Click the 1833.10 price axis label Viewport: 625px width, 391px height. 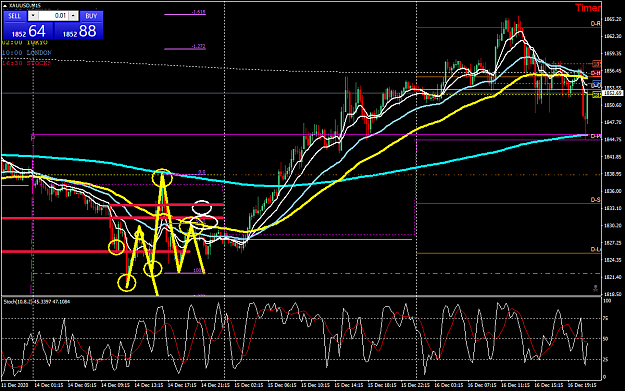tap(612, 208)
